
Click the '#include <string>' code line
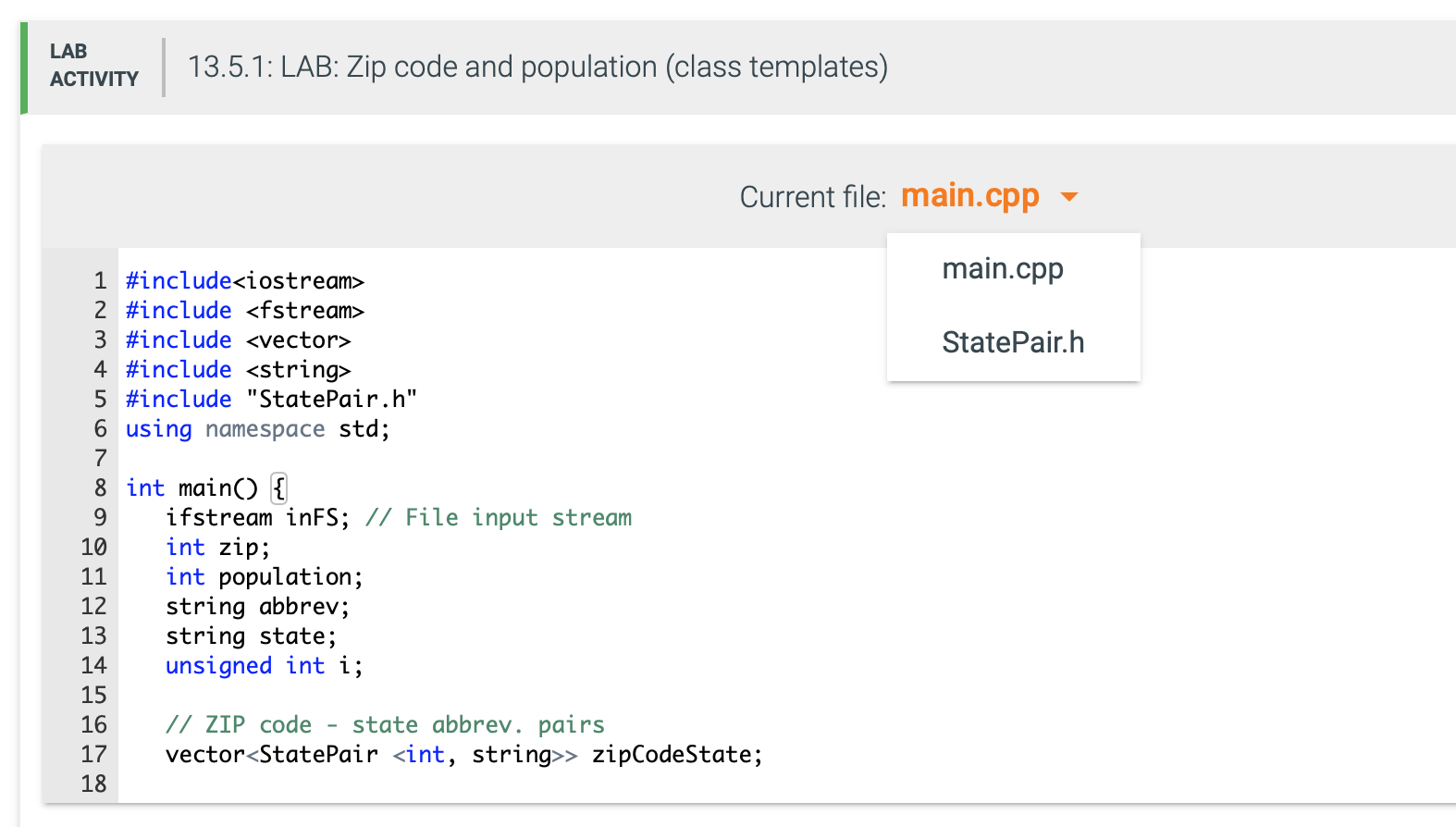(x=239, y=369)
